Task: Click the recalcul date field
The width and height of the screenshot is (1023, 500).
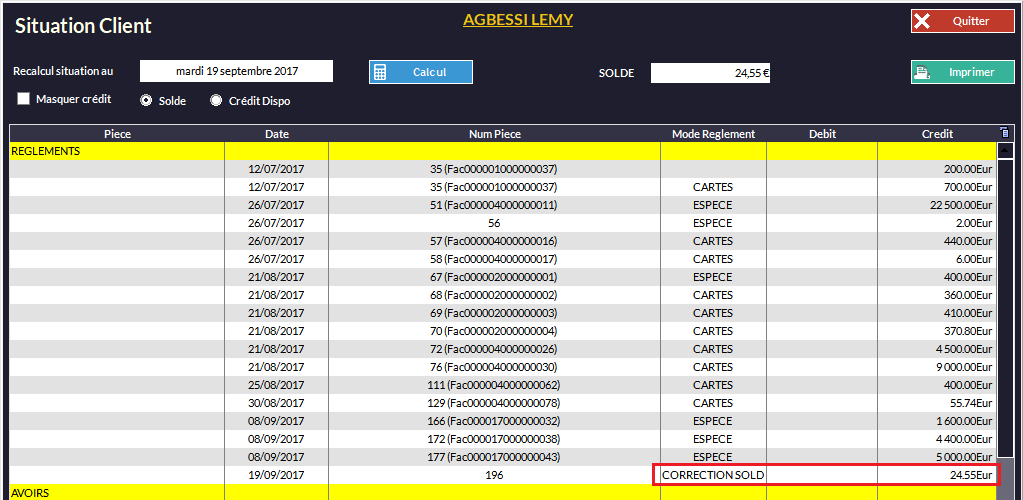Action: [x=236, y=71]
